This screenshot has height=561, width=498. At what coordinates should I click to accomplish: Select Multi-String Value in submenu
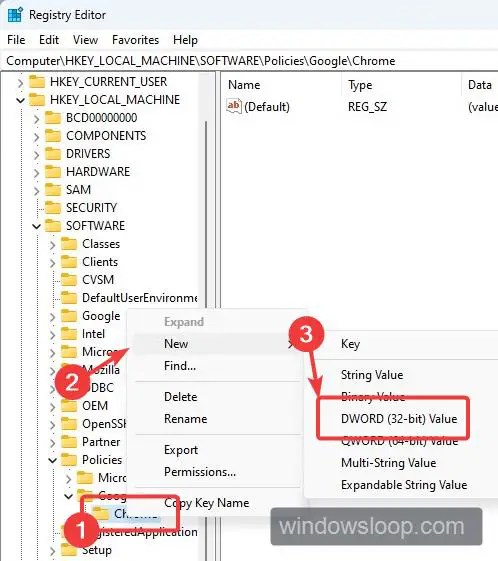pos(389,463)
